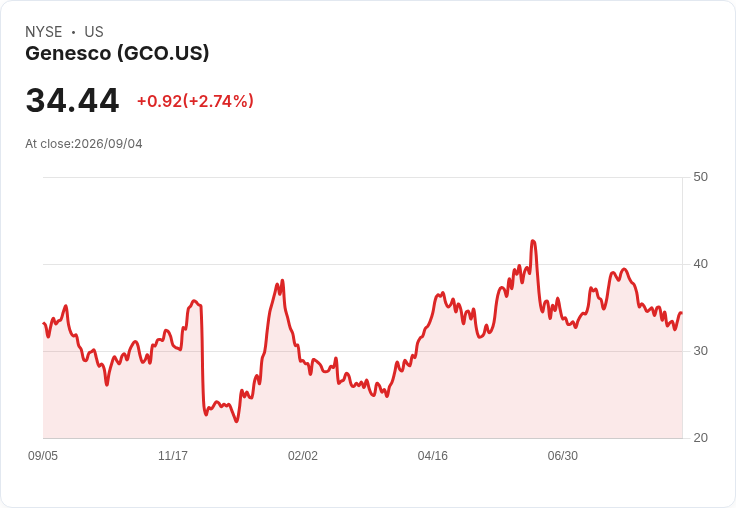
Task: Click the 04/16 x-axis date label
Action: [x=433, y=456]
